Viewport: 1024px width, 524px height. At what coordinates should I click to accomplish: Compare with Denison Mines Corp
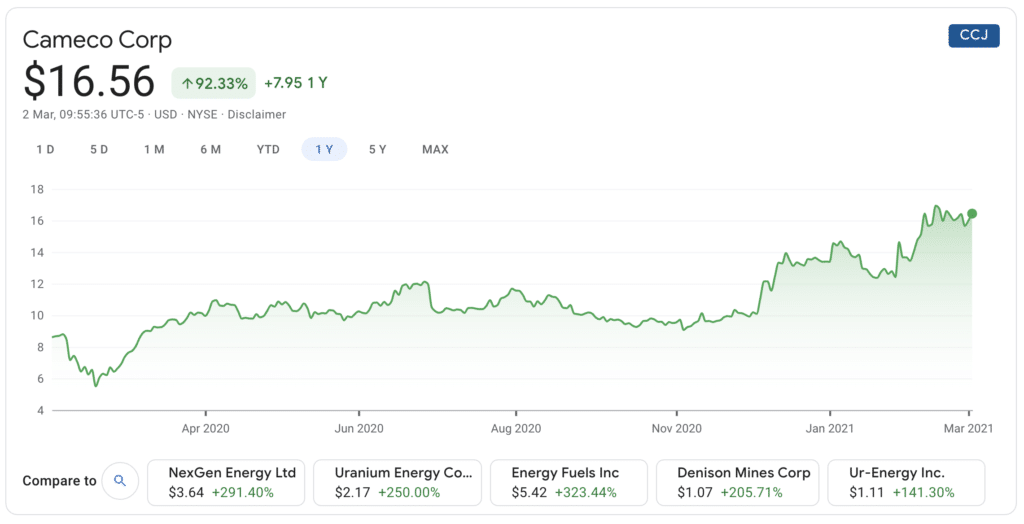[x=738, y=482]
